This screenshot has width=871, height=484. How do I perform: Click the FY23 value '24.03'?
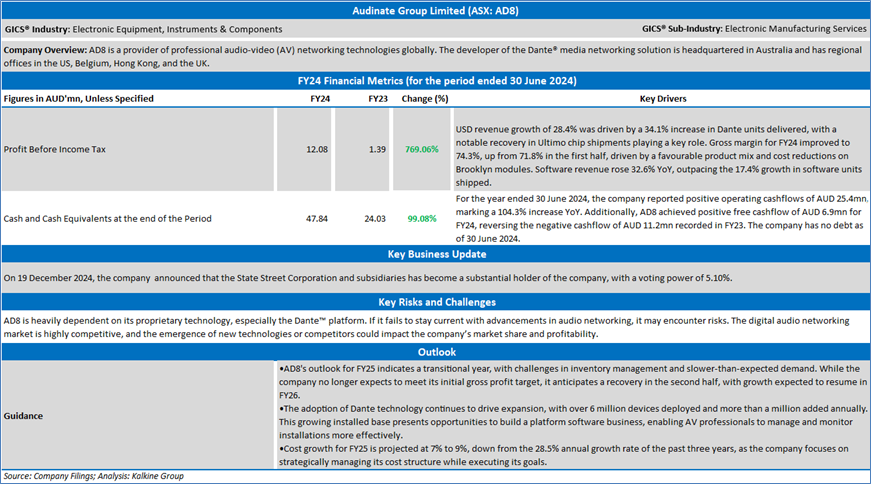(375, 219)
